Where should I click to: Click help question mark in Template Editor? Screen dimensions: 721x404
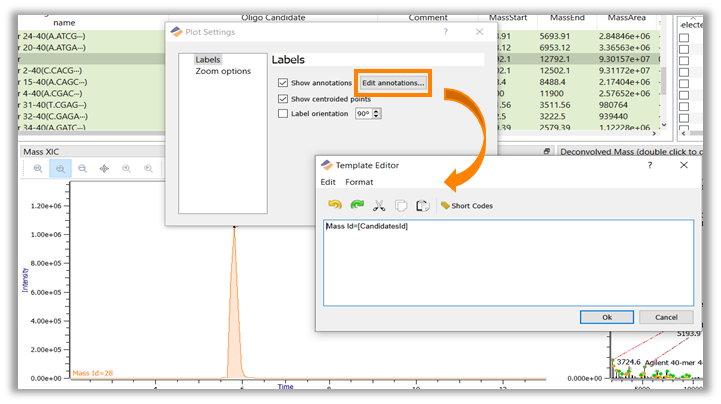(x=650, y=165)
